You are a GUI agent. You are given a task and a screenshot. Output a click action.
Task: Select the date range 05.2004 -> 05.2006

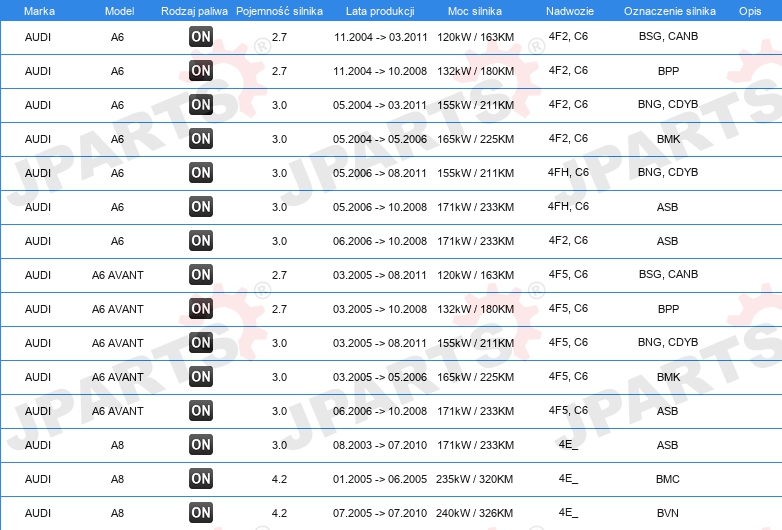(x=380, y=139)
